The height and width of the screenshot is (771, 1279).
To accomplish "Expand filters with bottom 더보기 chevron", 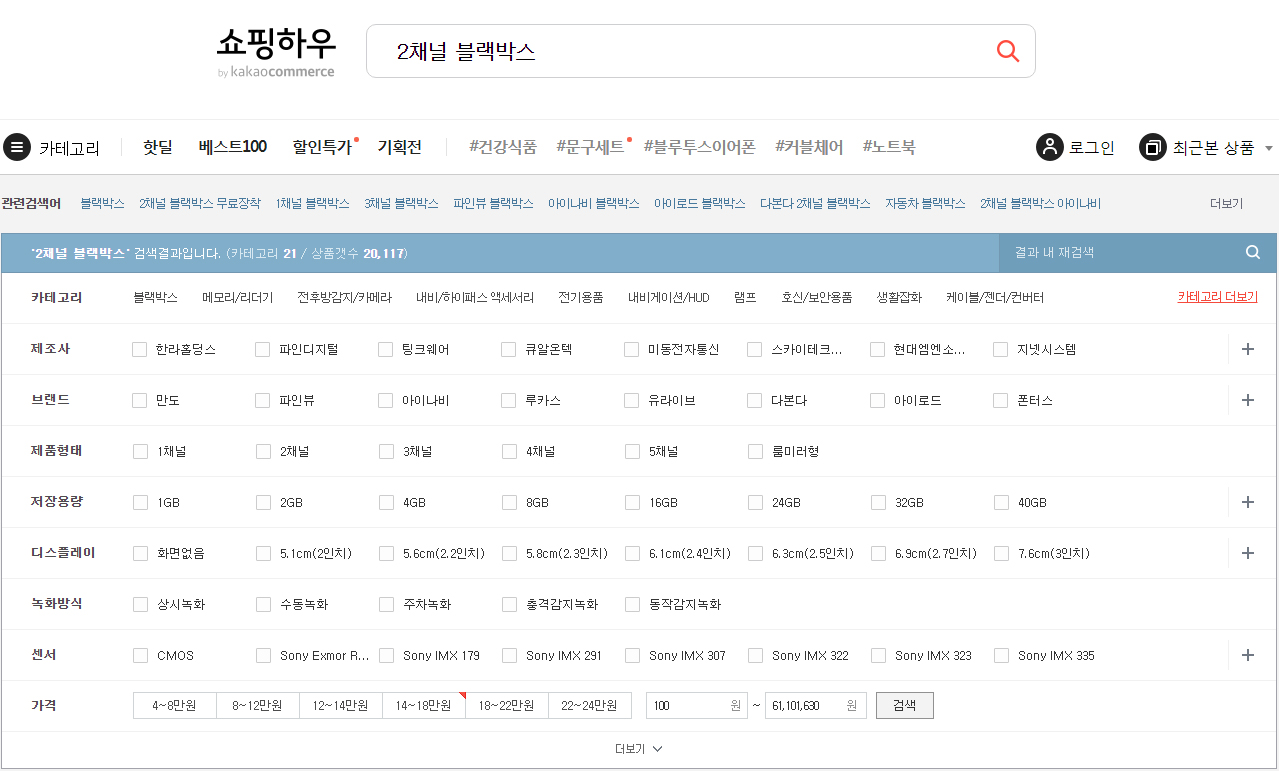I will point(639,749).
